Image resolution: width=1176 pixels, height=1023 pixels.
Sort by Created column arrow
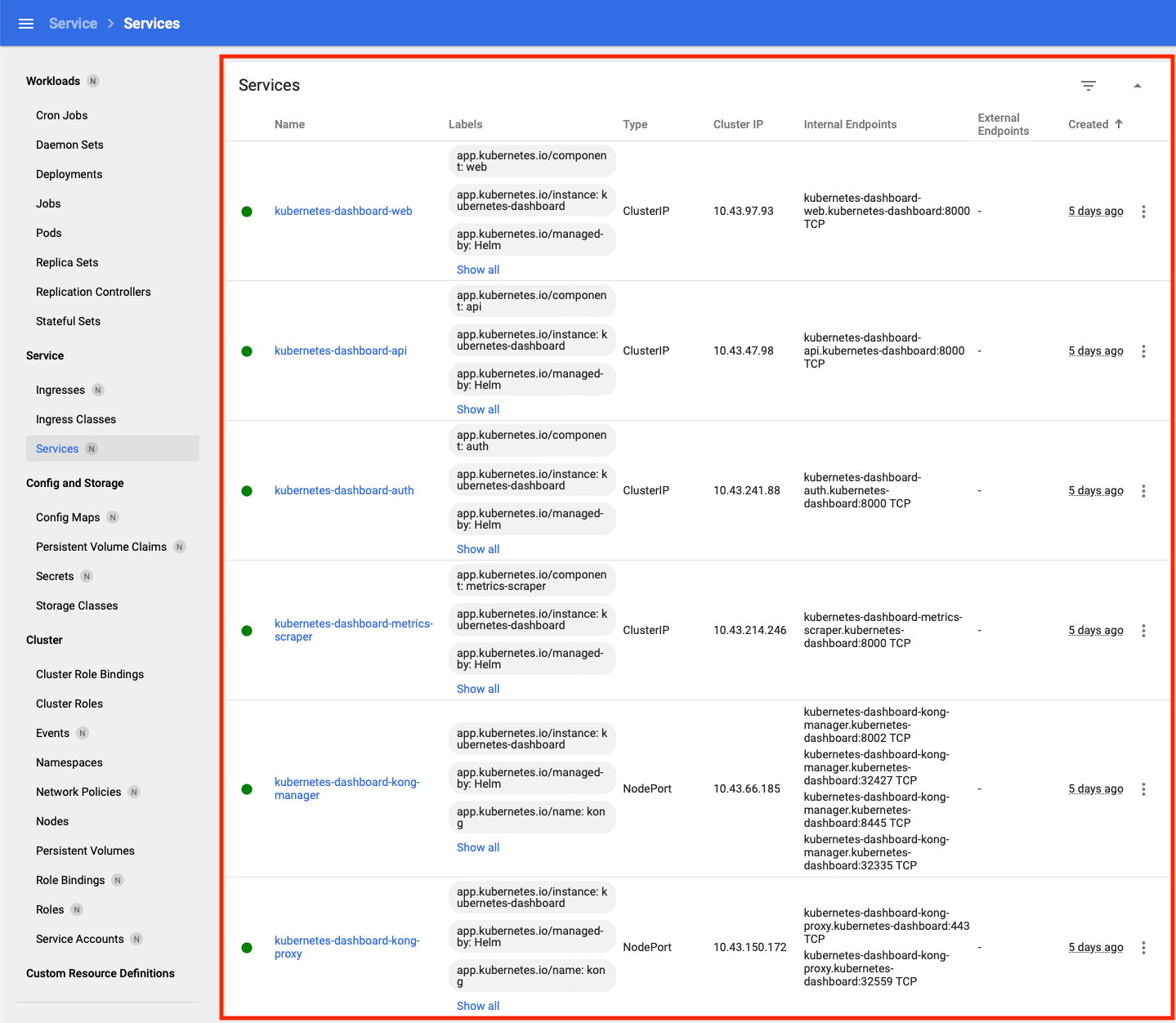[1119, 124]
